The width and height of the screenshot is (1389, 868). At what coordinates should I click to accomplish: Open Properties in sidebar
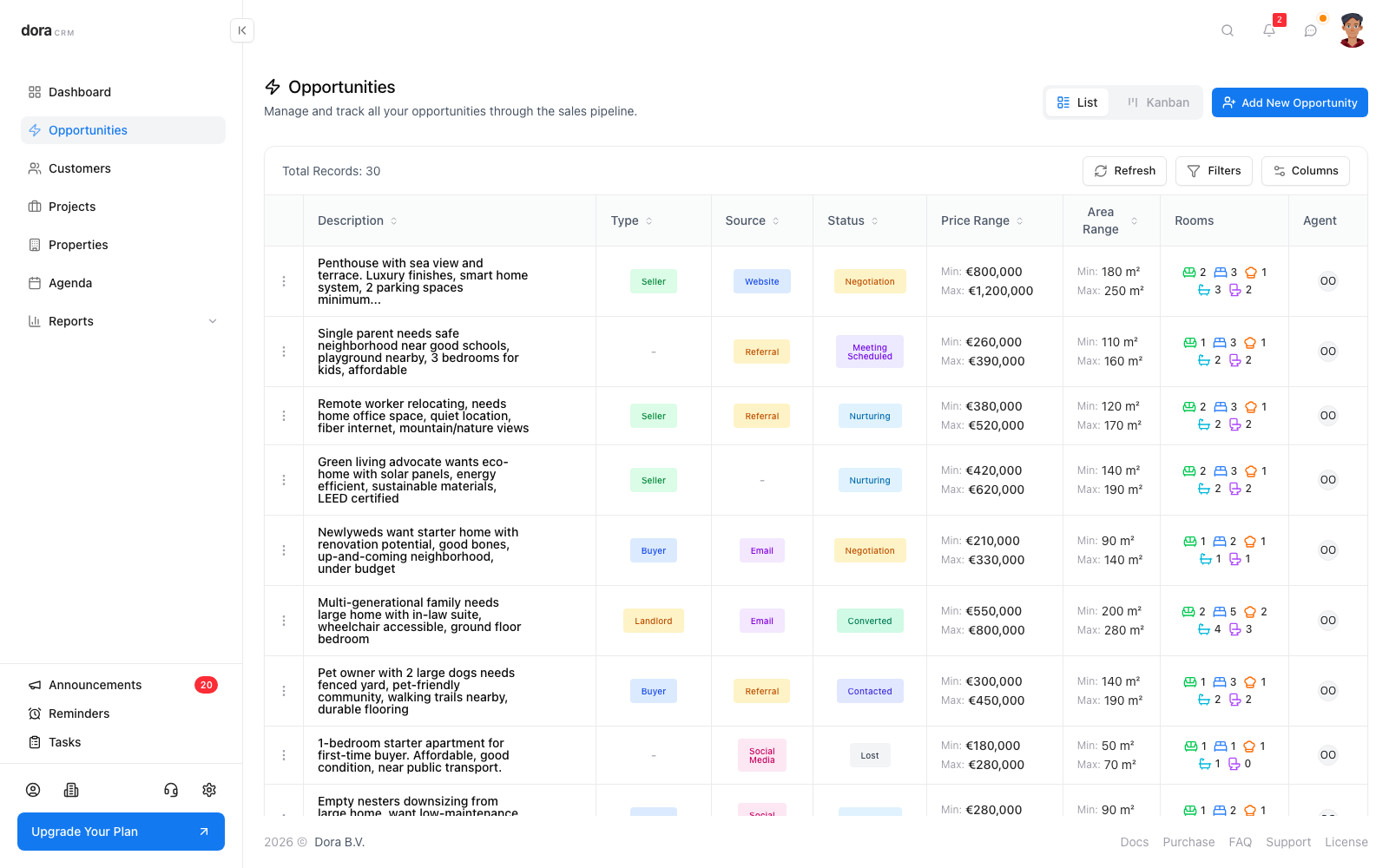(x=123, y=245)
